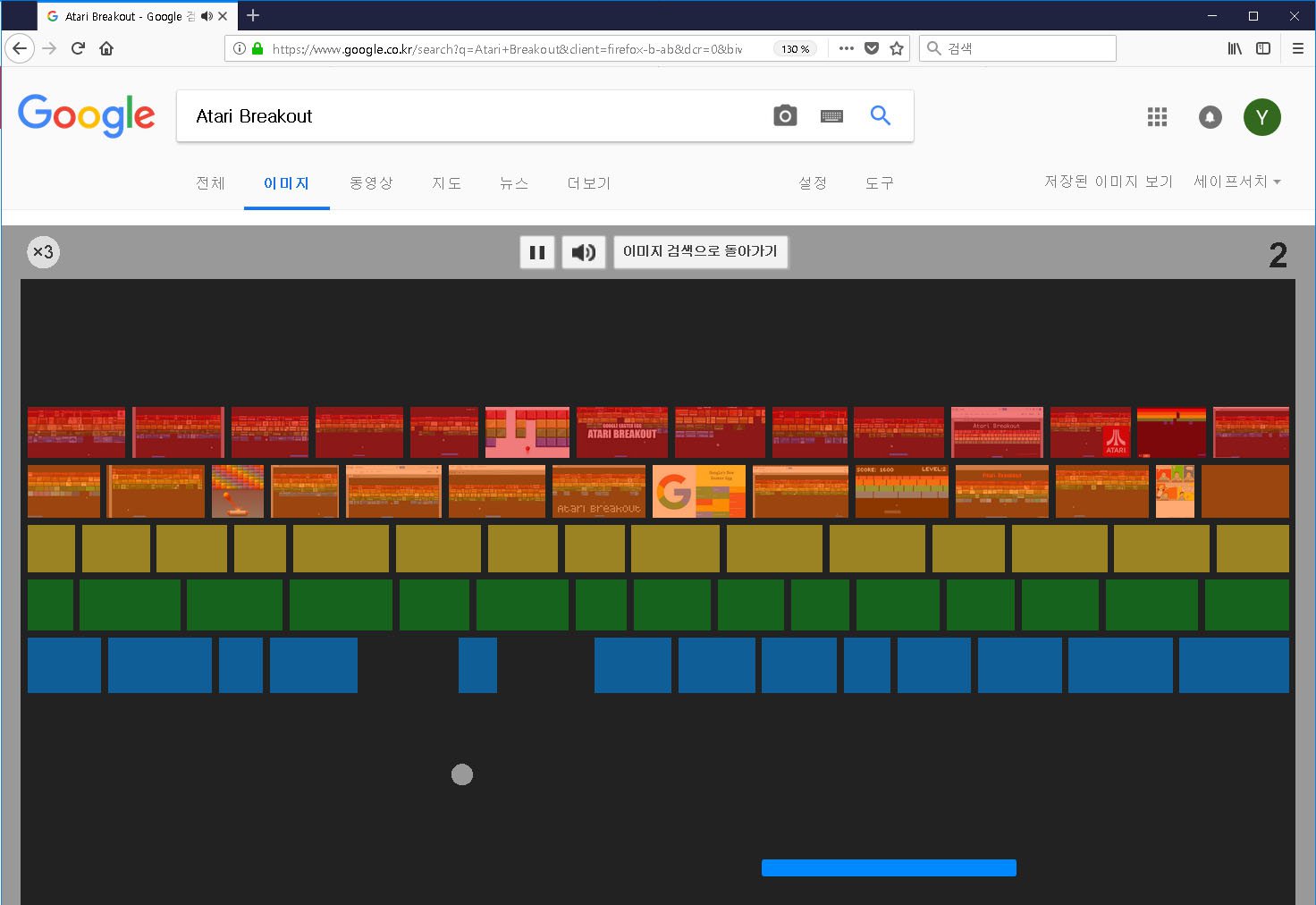Go forward to the next page
1316x905 pixels.
click(x=49, y=48)
